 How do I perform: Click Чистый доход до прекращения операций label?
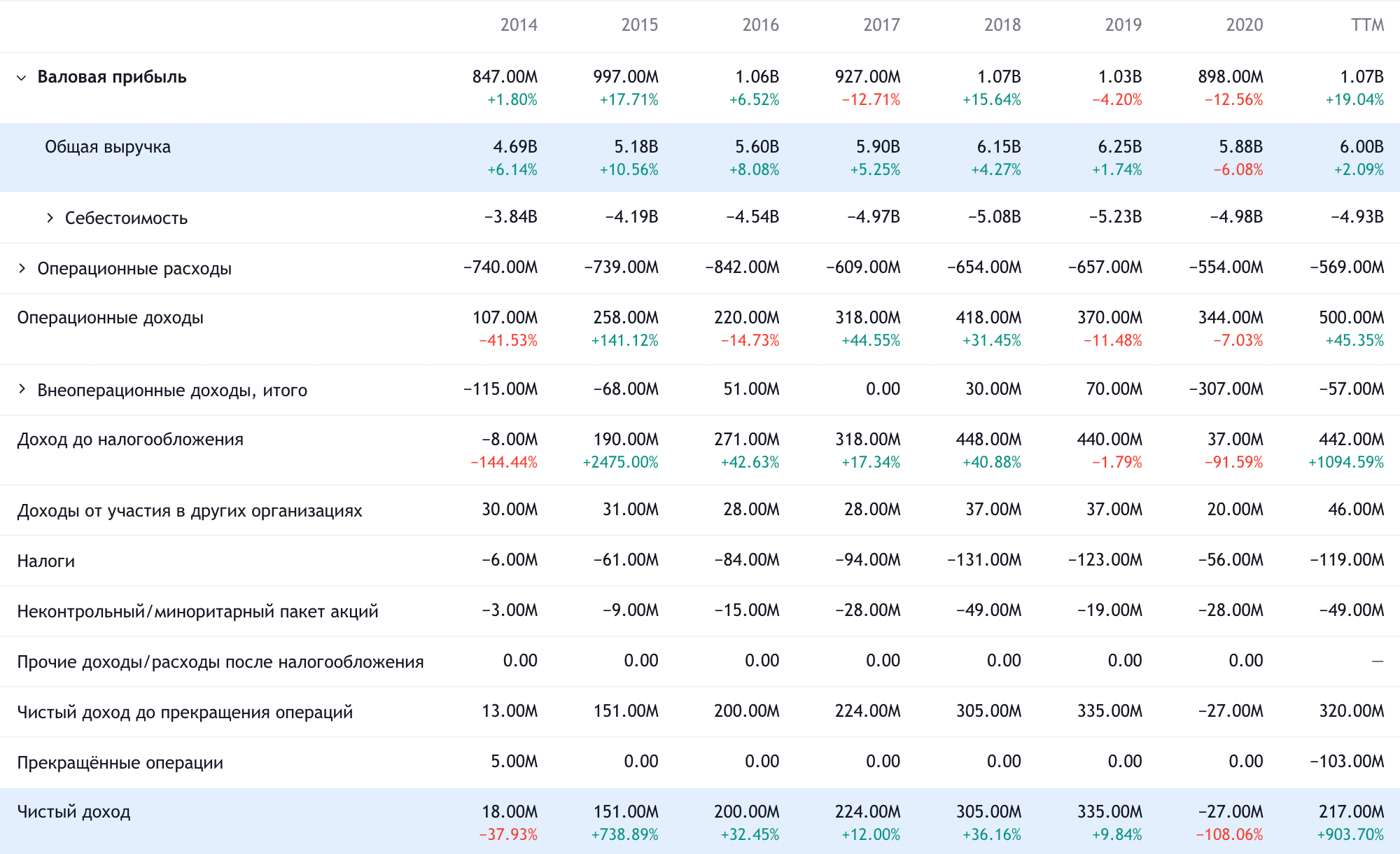[x=185, y=713]
